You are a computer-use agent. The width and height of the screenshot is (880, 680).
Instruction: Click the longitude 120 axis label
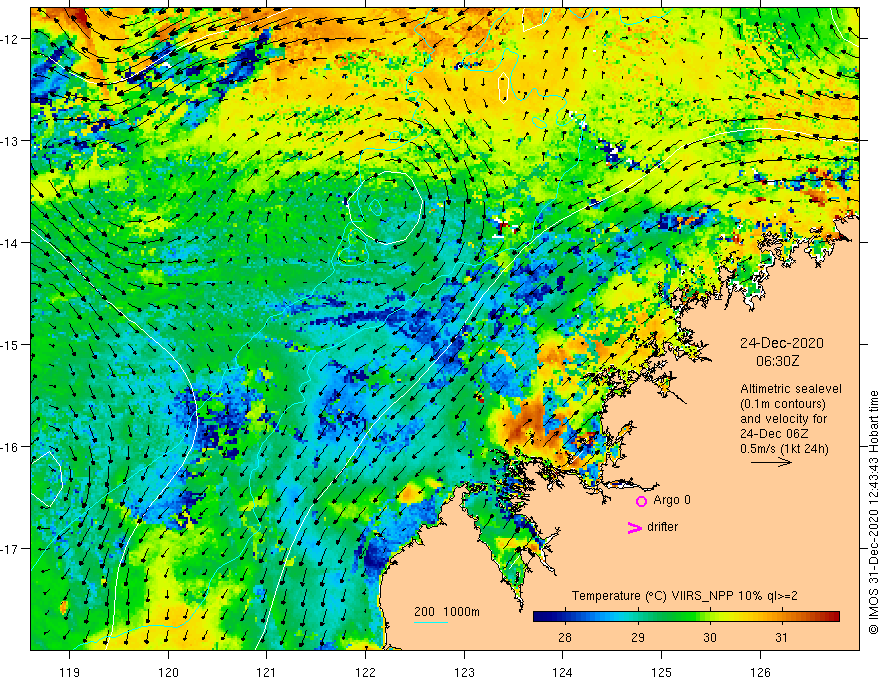click(x=168, y=672)
